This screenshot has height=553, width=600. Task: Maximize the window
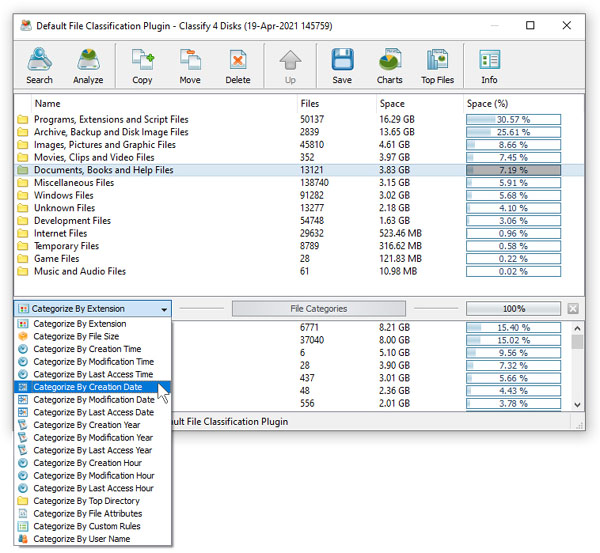(x=530, y=25)
